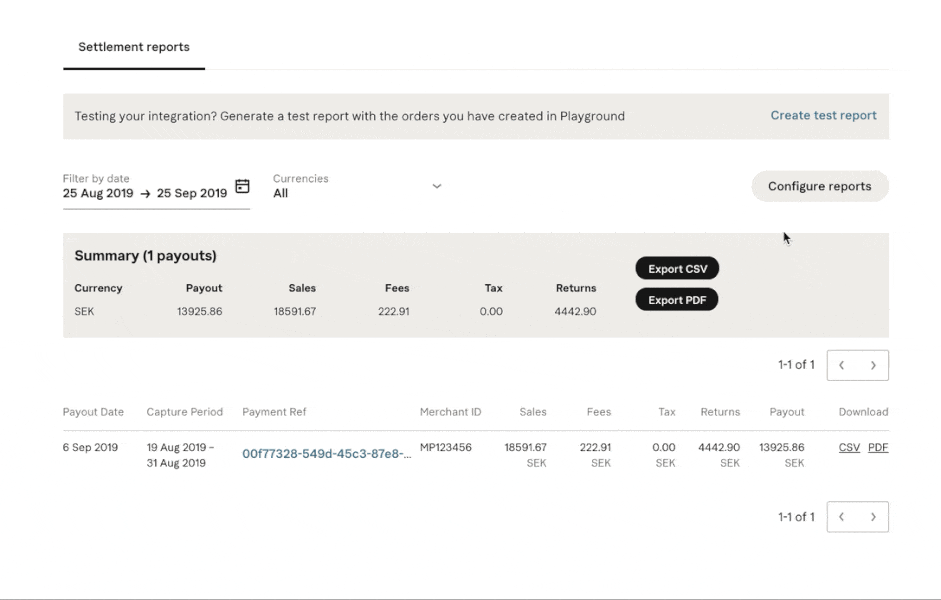Open the Currencies All selector
The width and height of the screenshot is (941, 600).
point(358,186)
